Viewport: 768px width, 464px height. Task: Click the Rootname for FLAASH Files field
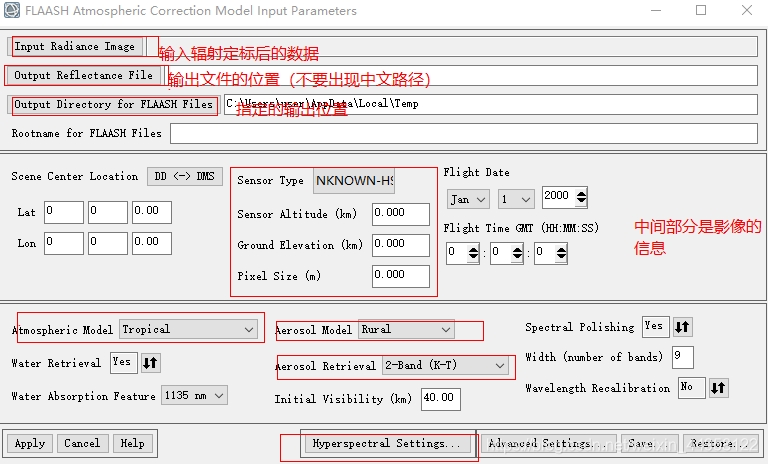click(x=464, y=134)
